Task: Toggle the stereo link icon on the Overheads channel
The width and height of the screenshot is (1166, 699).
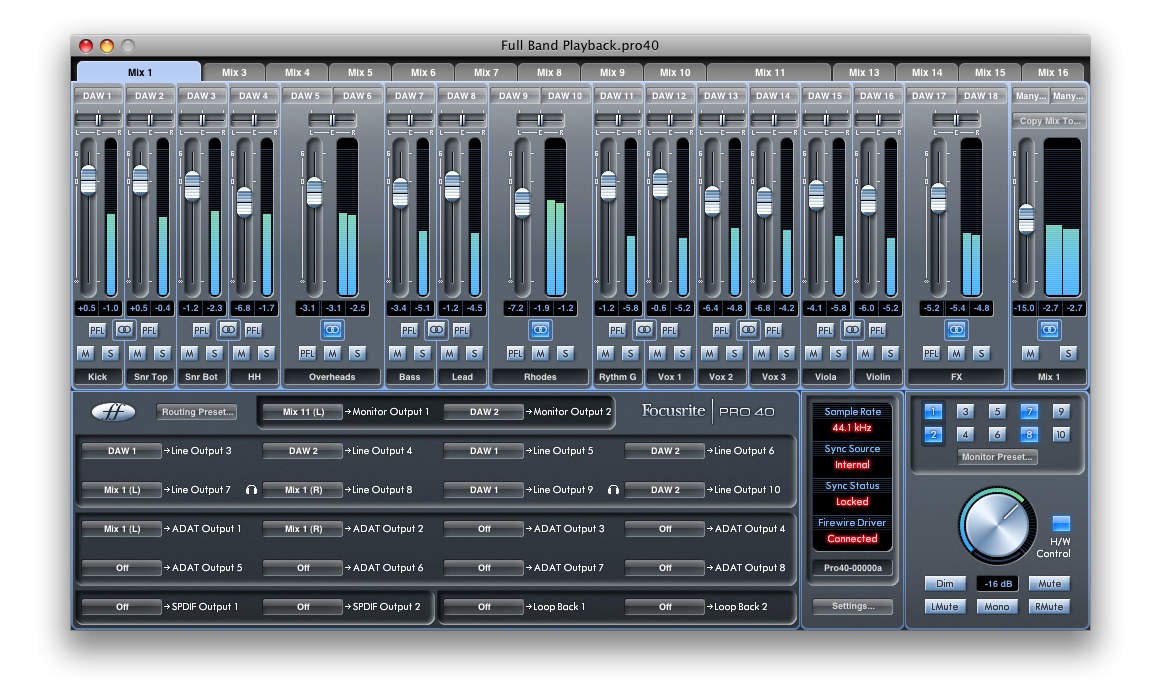Action: pyautogui.click(x=332, y=329)
